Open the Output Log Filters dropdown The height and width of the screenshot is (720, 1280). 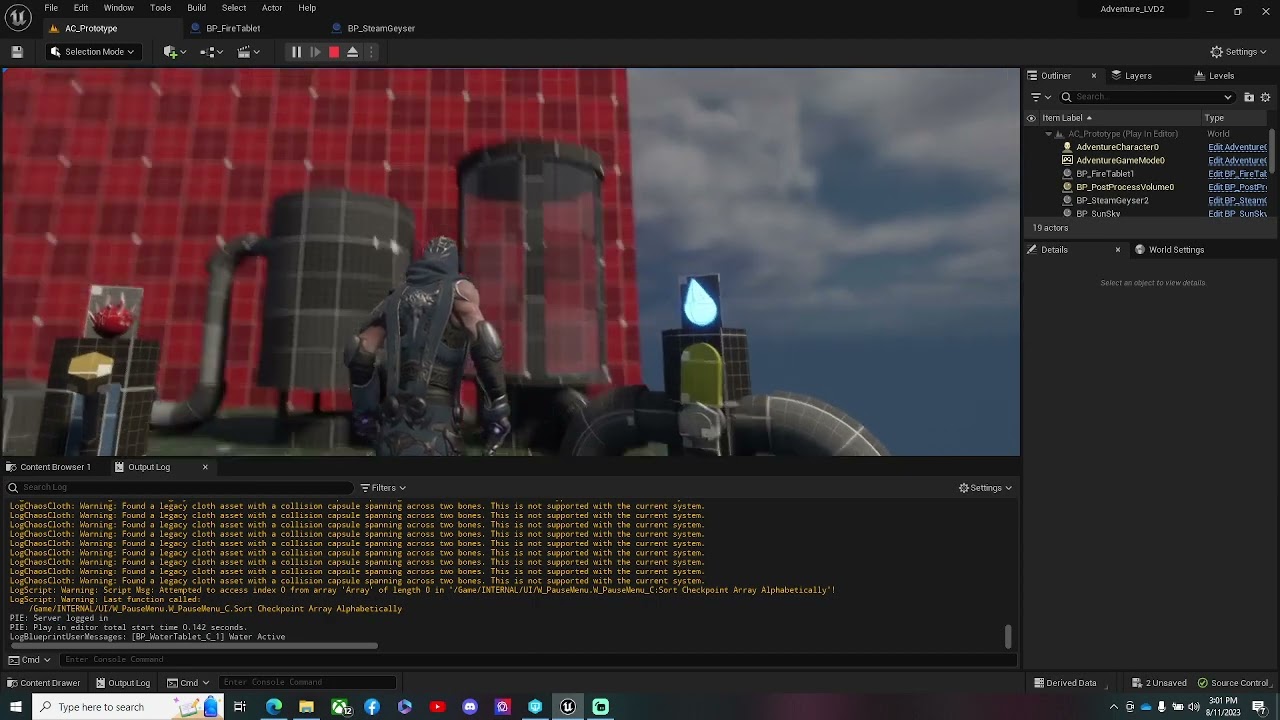click(x=383, y=488)
